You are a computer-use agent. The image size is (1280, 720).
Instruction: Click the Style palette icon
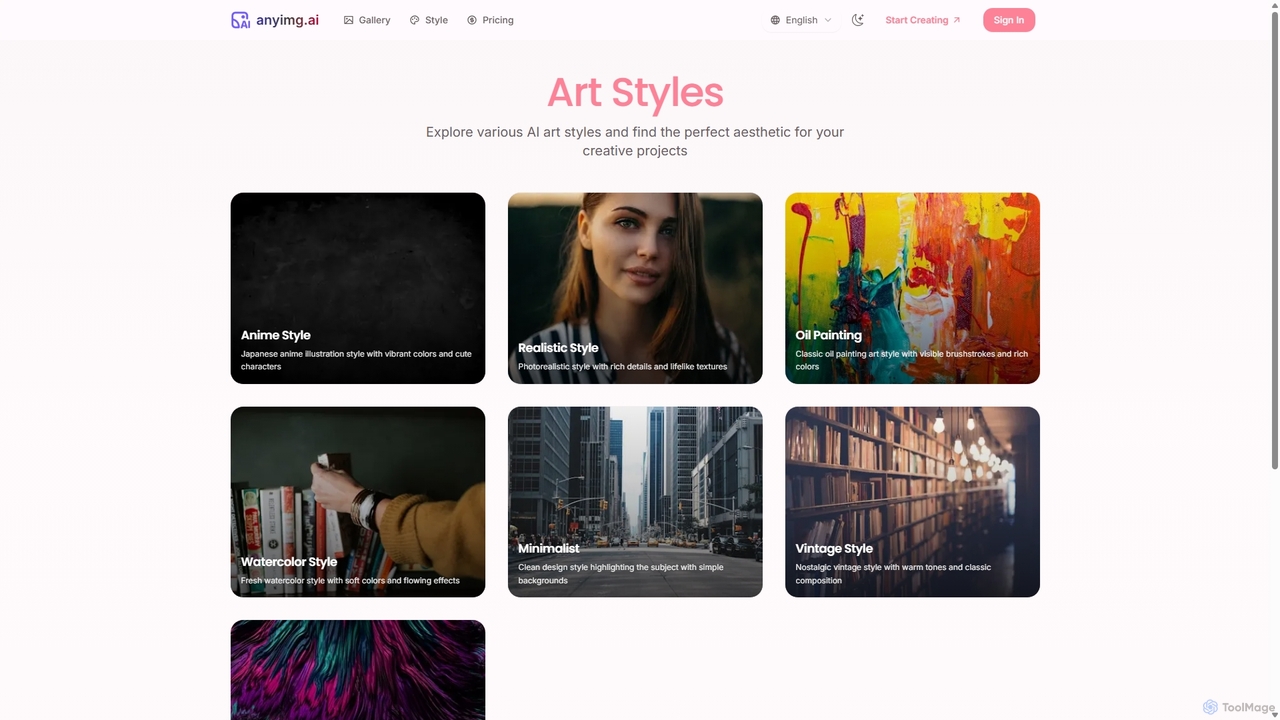coord(414,20)
